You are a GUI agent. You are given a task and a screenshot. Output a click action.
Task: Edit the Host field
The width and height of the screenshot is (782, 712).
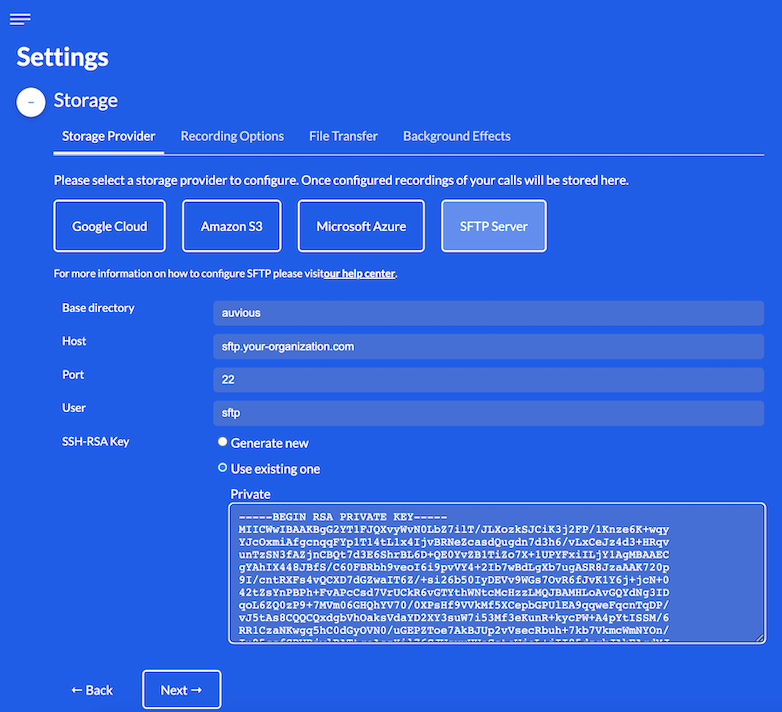[x=488, y=347]
